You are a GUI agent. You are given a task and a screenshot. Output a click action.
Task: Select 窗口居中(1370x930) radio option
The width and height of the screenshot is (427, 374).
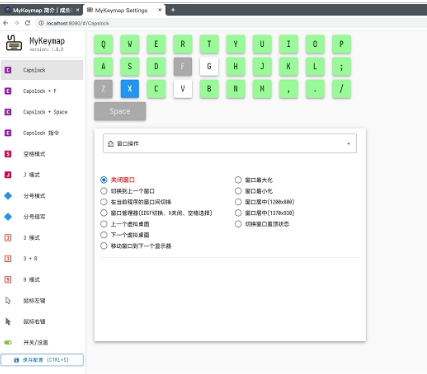click(238, 213)
